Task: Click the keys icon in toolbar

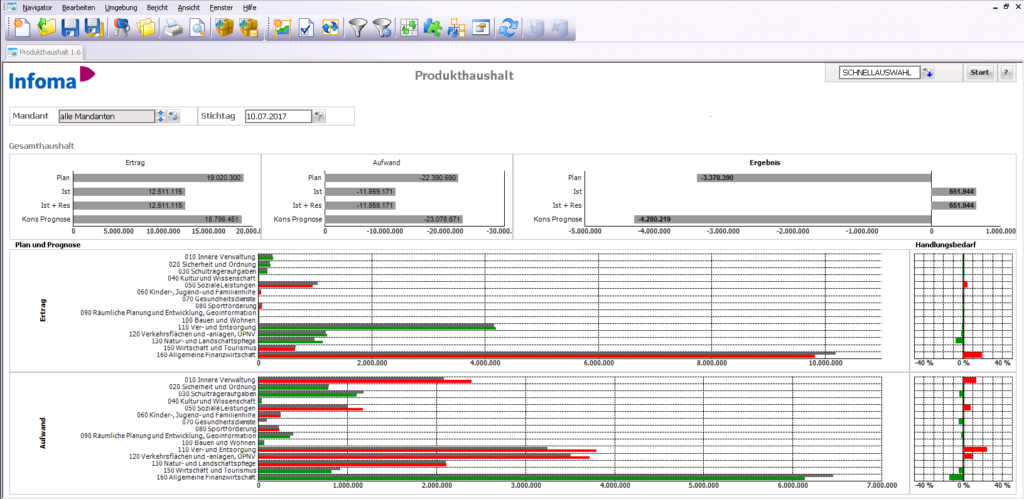Action: 122,27
